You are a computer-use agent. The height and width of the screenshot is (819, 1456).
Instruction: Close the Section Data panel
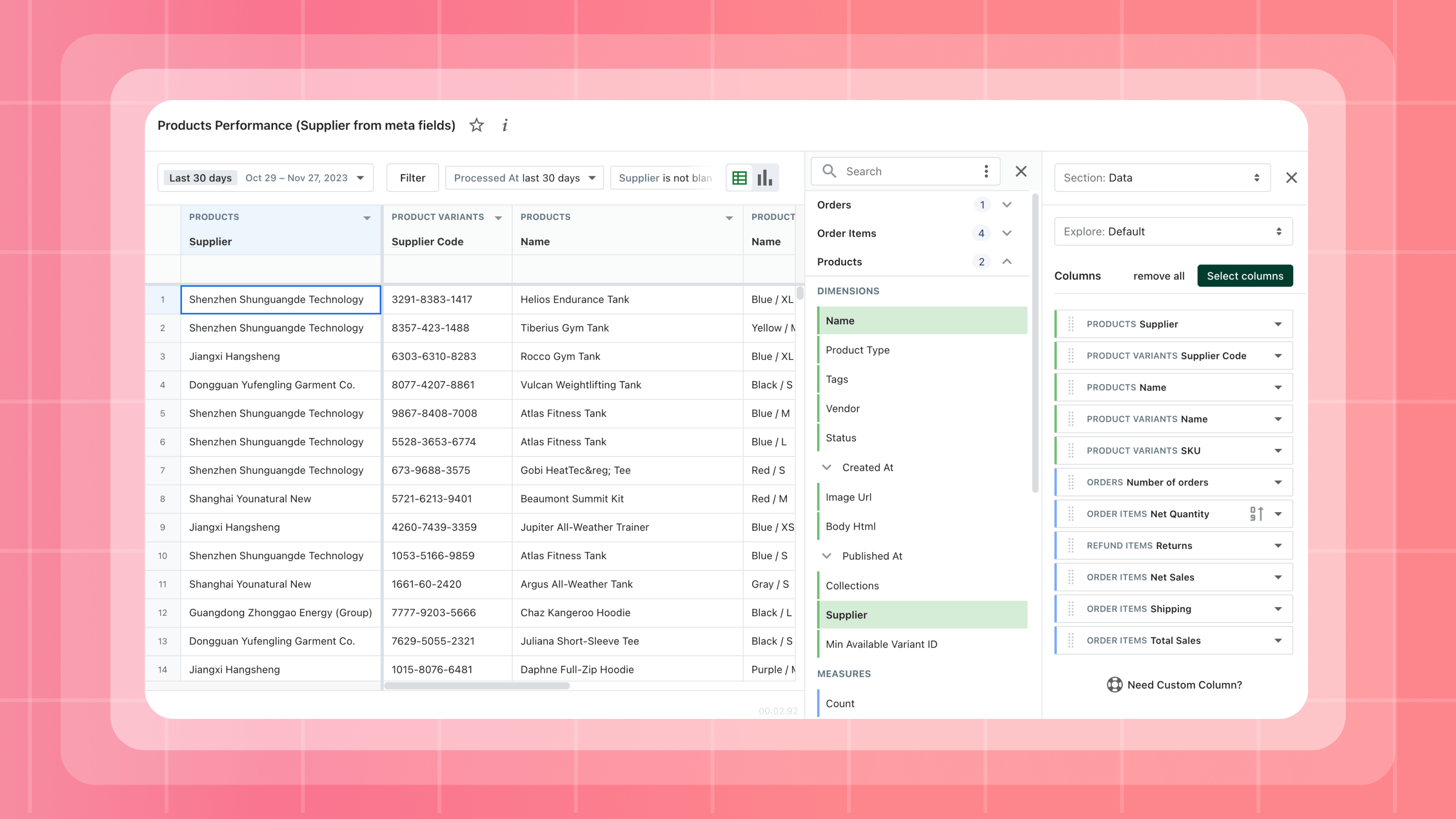point(1292,177)
